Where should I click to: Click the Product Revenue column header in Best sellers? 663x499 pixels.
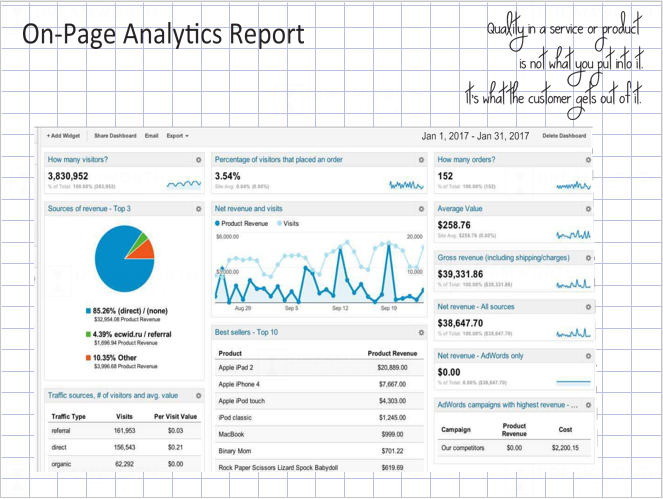click(392, 354)
